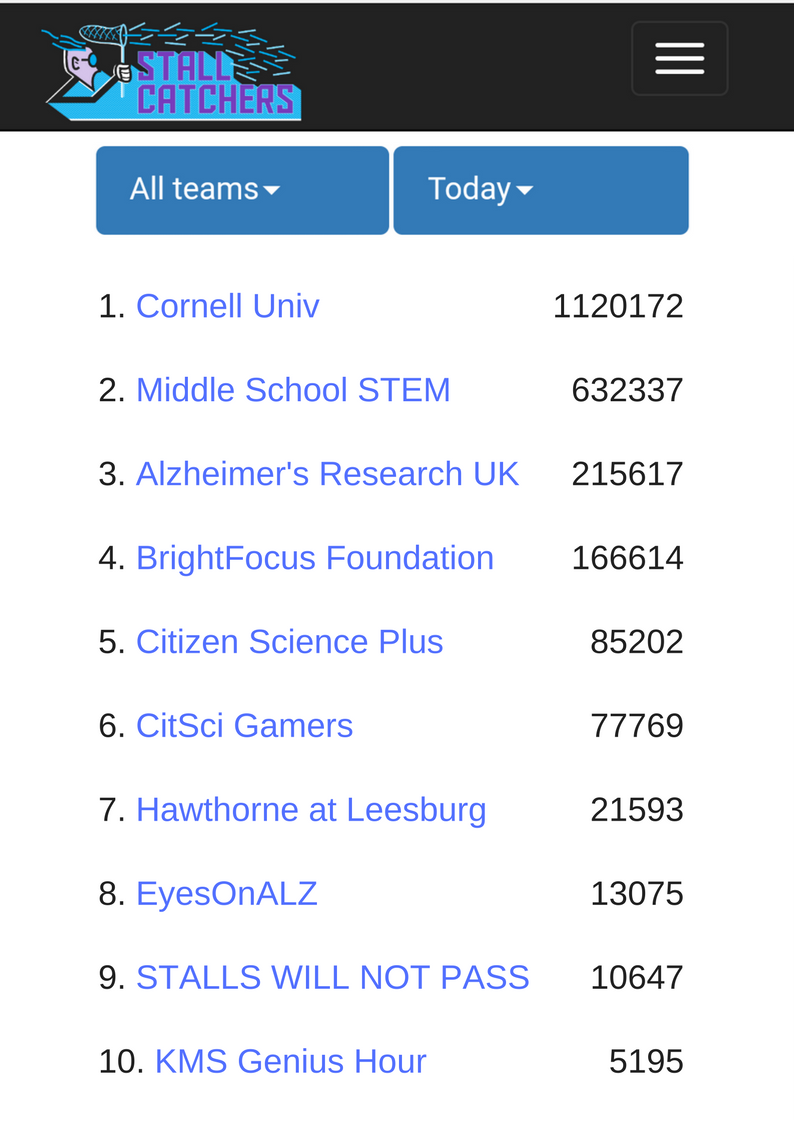
Task: Click Cornell Univ's score 1120172
Action: (x=618, y=307)
